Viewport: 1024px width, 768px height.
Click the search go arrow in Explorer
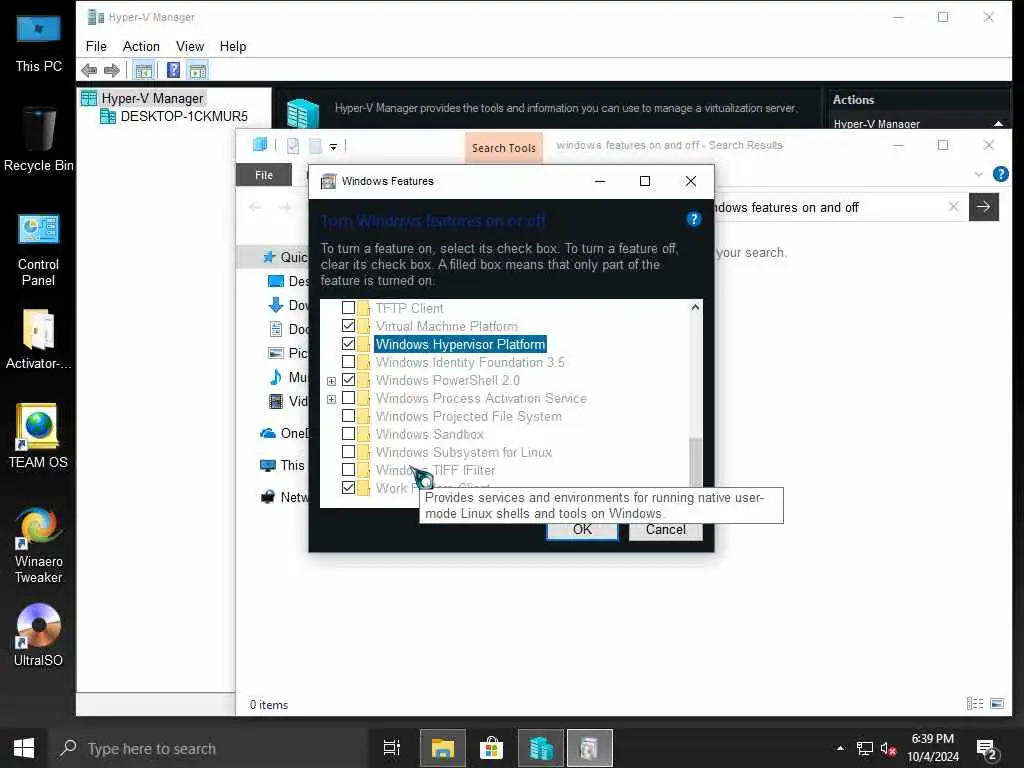click(x=984, y=207)
